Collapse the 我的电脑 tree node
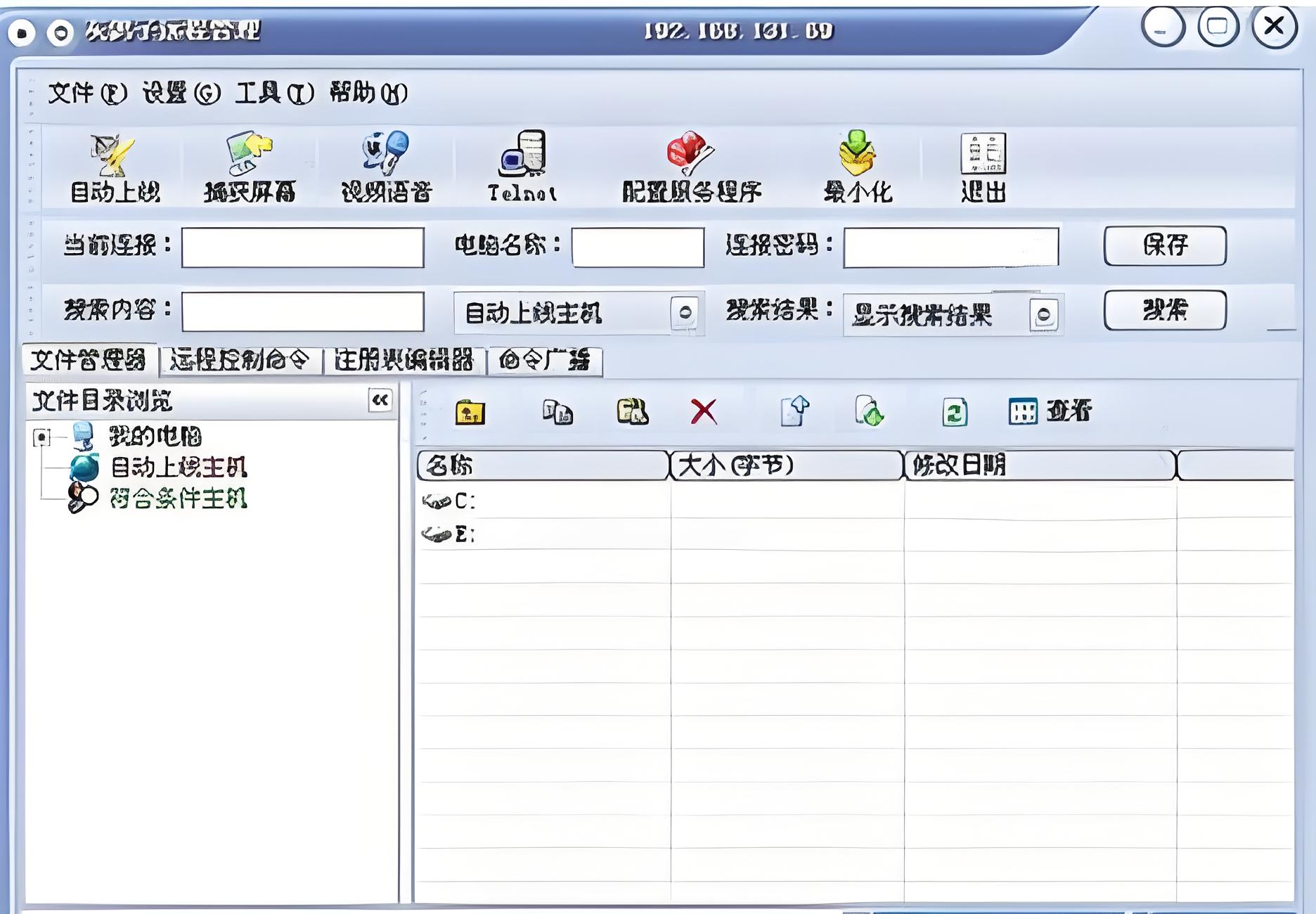 pos(41,438)
